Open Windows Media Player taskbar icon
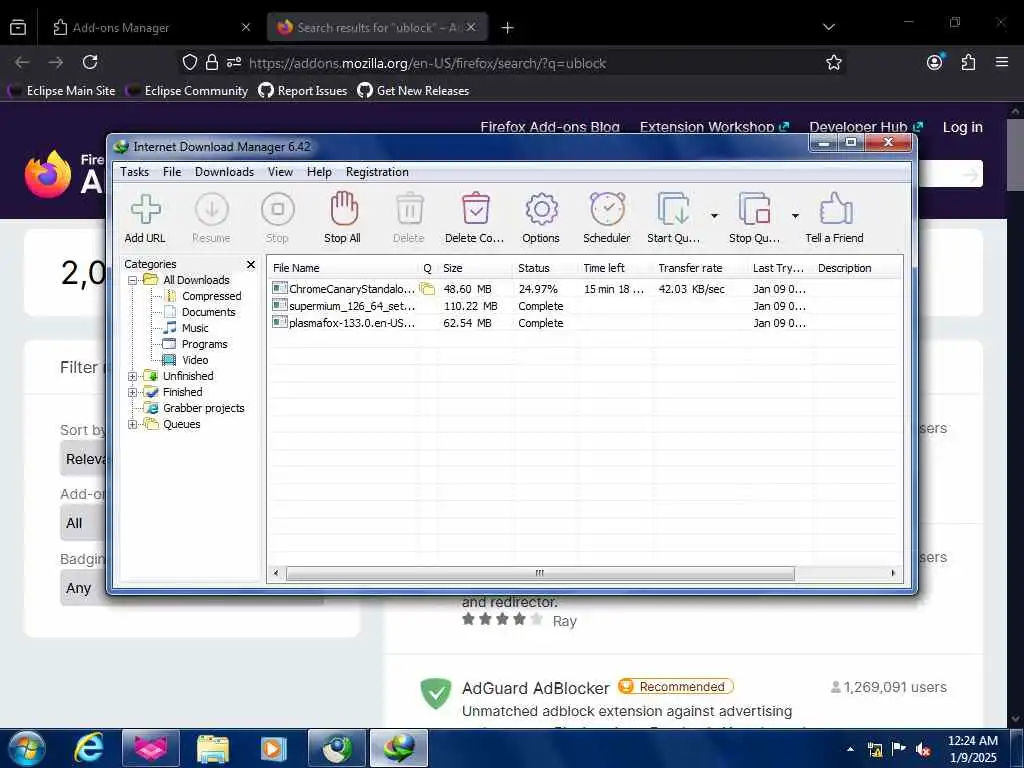The image size is (1024, 768). pyautogui.click(x=274, y=749)
